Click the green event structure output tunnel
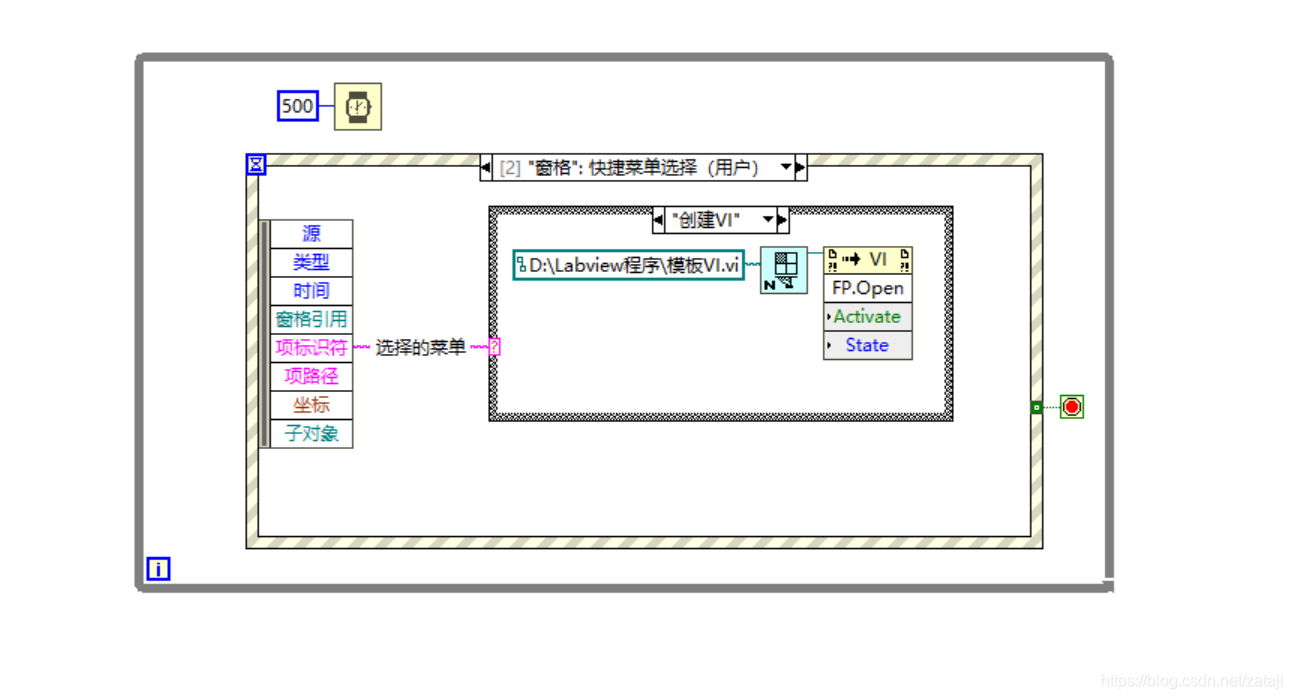The image size is (1292, 699). [1036, 407]
